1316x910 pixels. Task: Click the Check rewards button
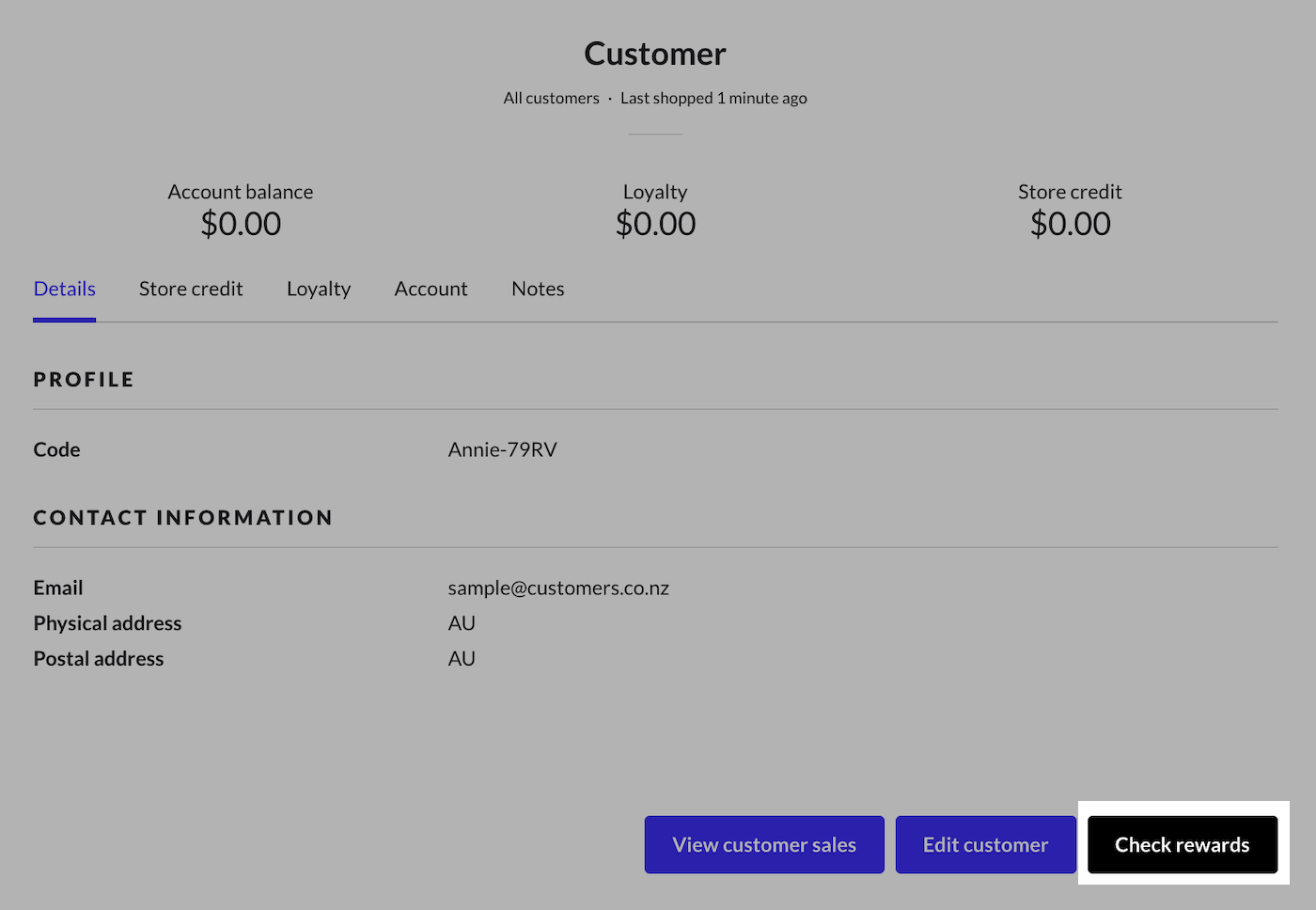(x=1182, y=844)
